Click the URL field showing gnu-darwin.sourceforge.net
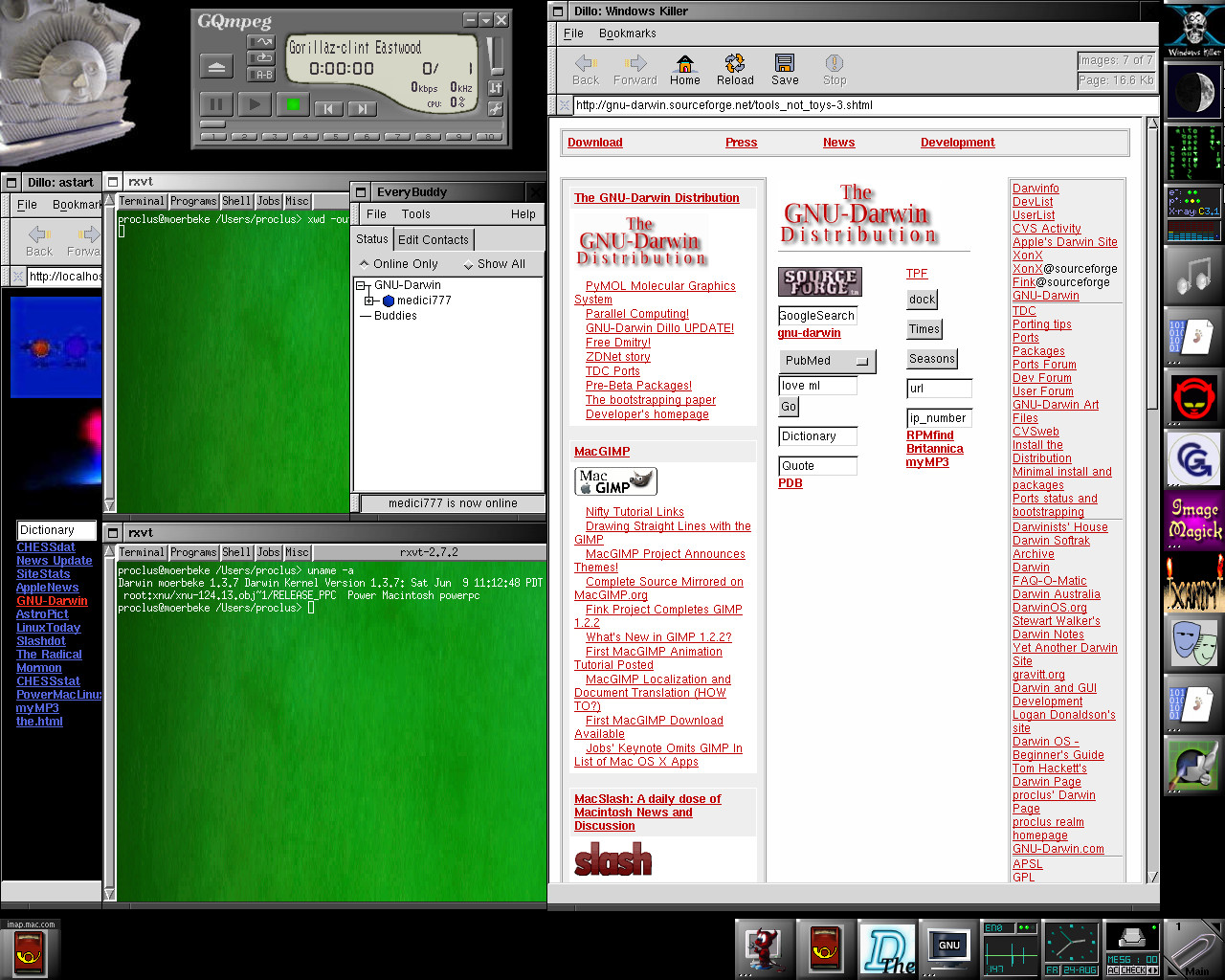This screenshot has width=1225, height=980. 865,105
